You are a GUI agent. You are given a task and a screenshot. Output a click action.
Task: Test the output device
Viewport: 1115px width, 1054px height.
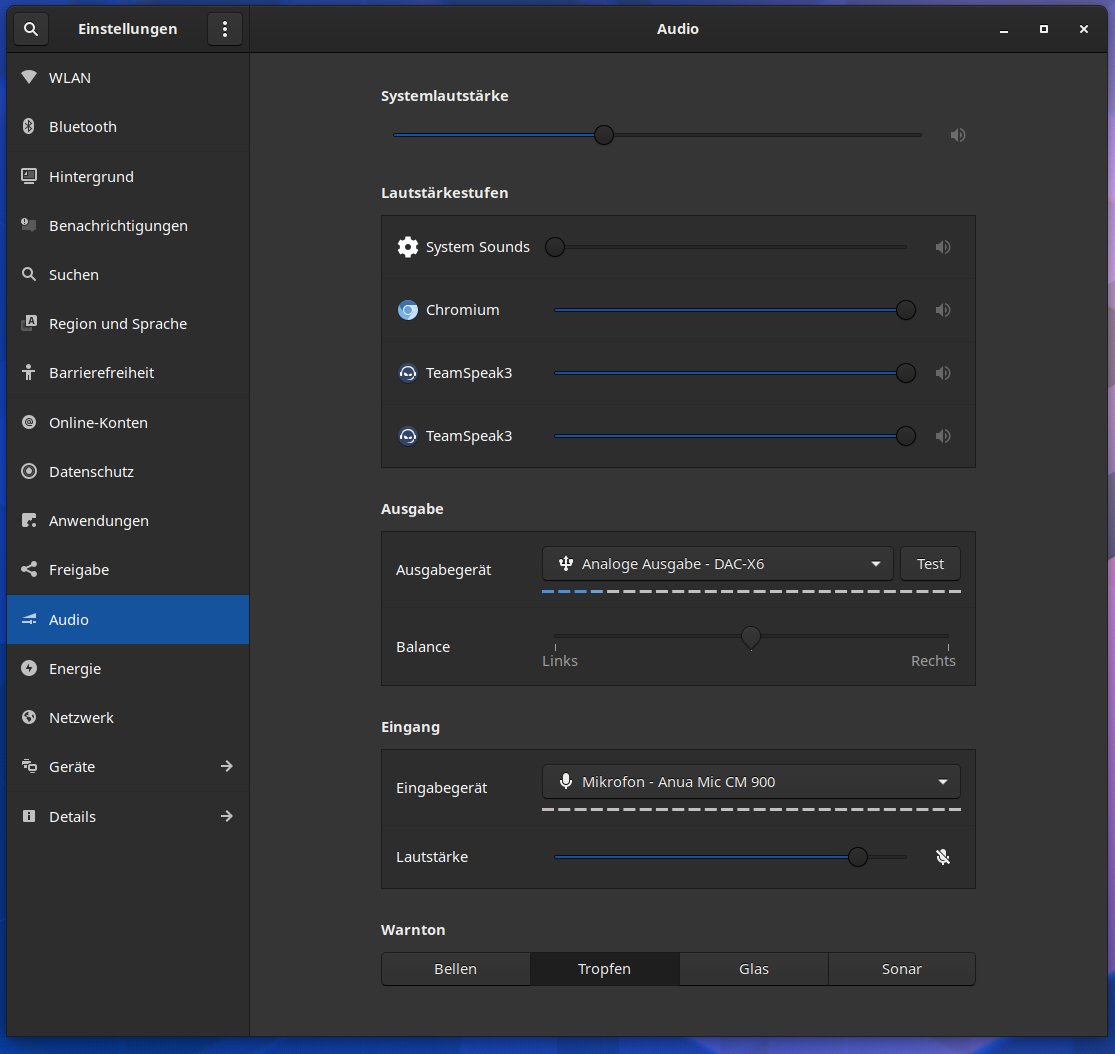(930, 564)
